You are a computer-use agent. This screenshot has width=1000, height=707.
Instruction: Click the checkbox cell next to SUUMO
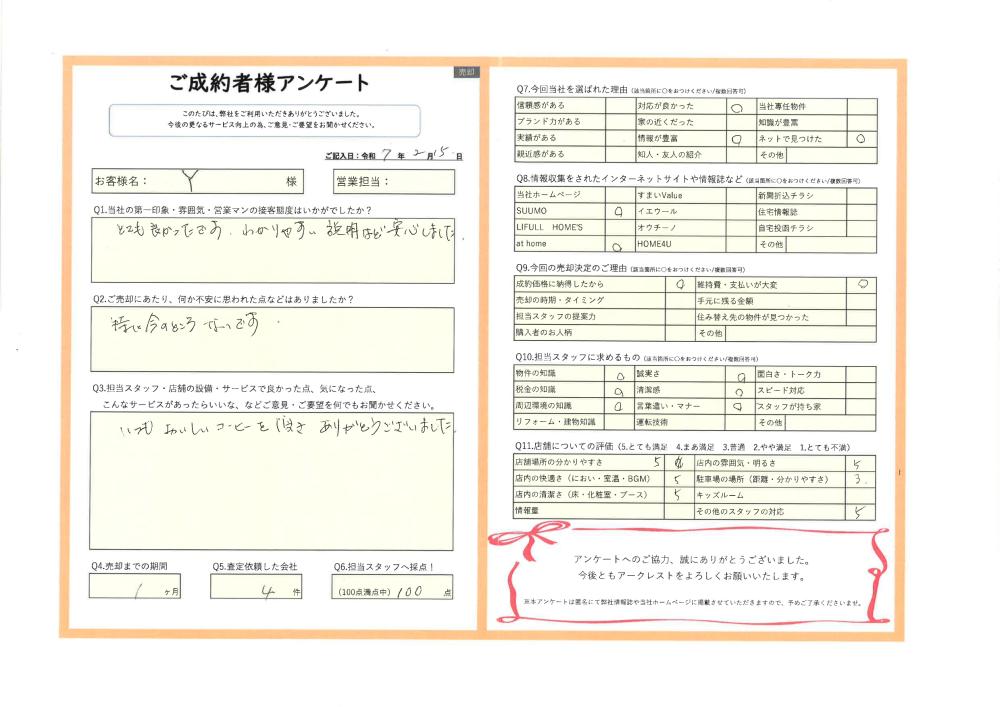coord(618,212)
